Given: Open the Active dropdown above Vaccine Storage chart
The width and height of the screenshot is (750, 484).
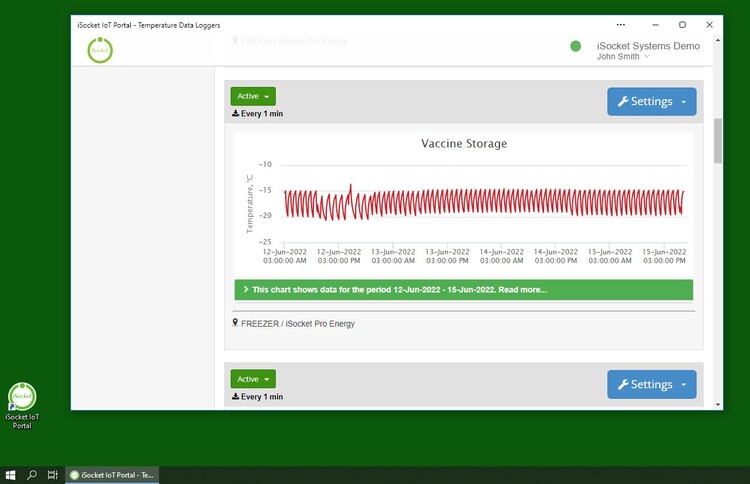Looking at the screenshot, I should (x=253, y=96).
